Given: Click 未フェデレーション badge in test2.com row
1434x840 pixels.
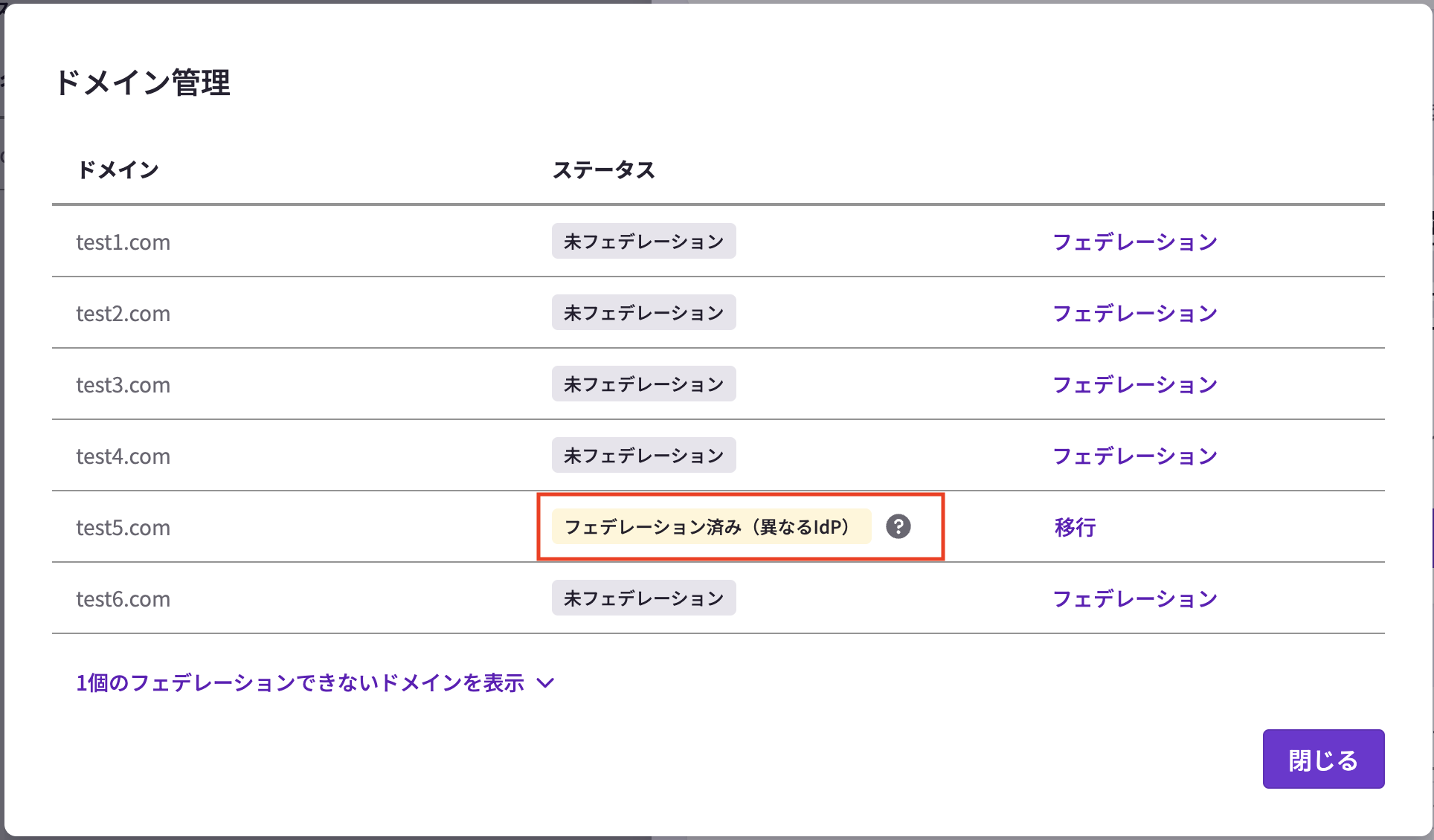Looking at the screenshot, I should pyautogui.click(x=643, y=312).
